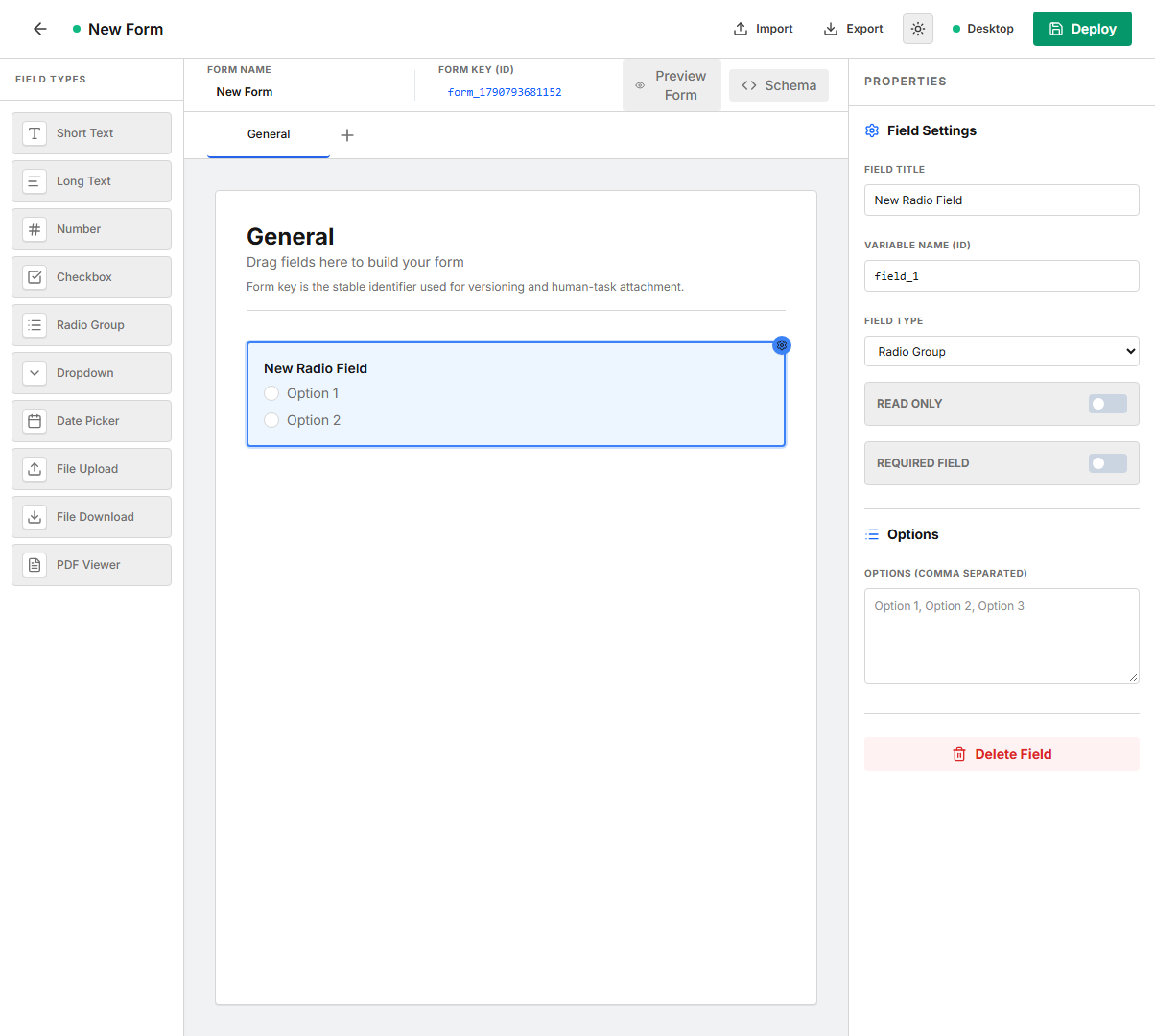Click the back arrow icon
Viewport: 1155px width, 1036px height.
[40, 29]
